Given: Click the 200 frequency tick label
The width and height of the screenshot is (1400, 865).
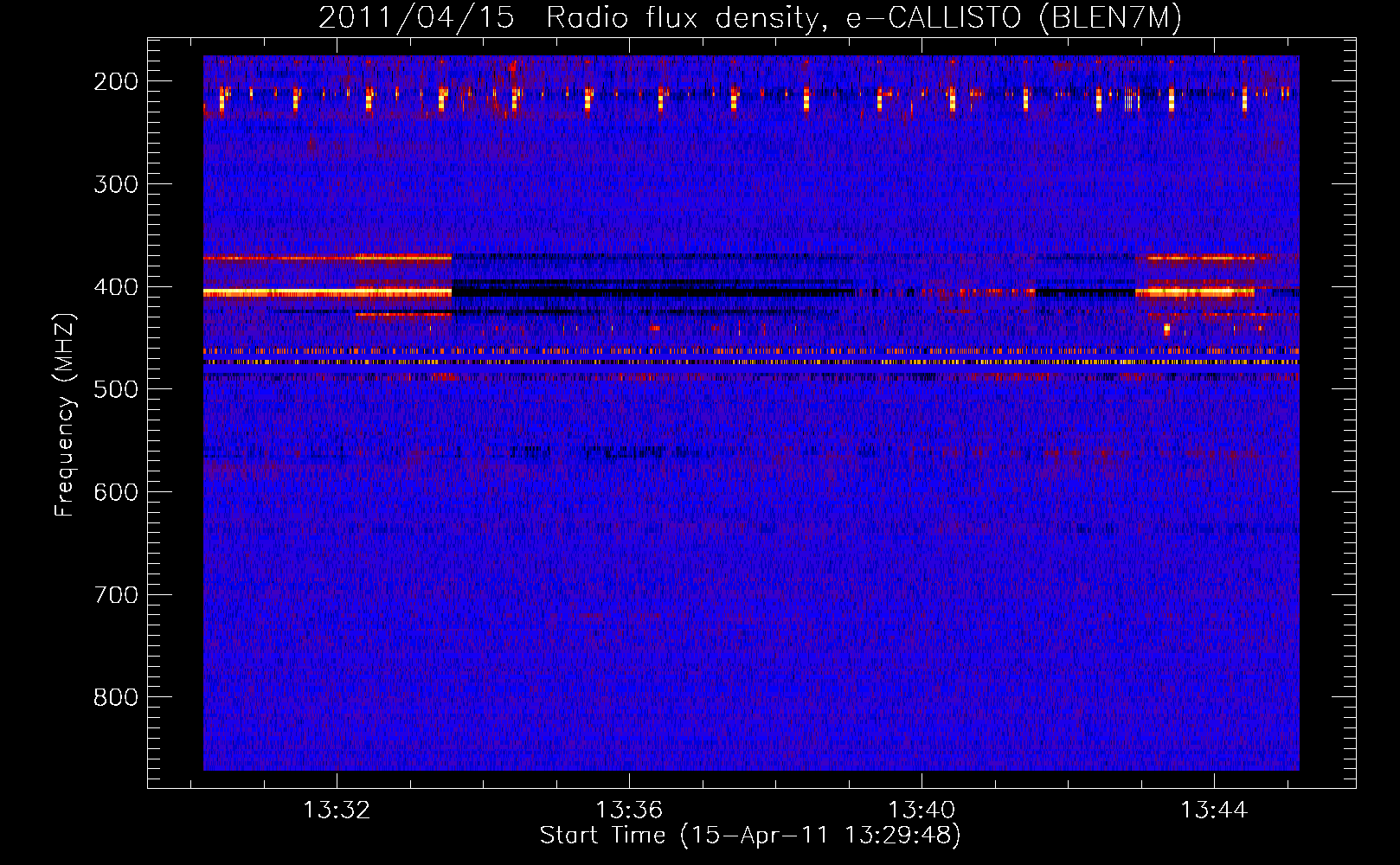Looking at the screenshot, I should (x=116, y=81).
